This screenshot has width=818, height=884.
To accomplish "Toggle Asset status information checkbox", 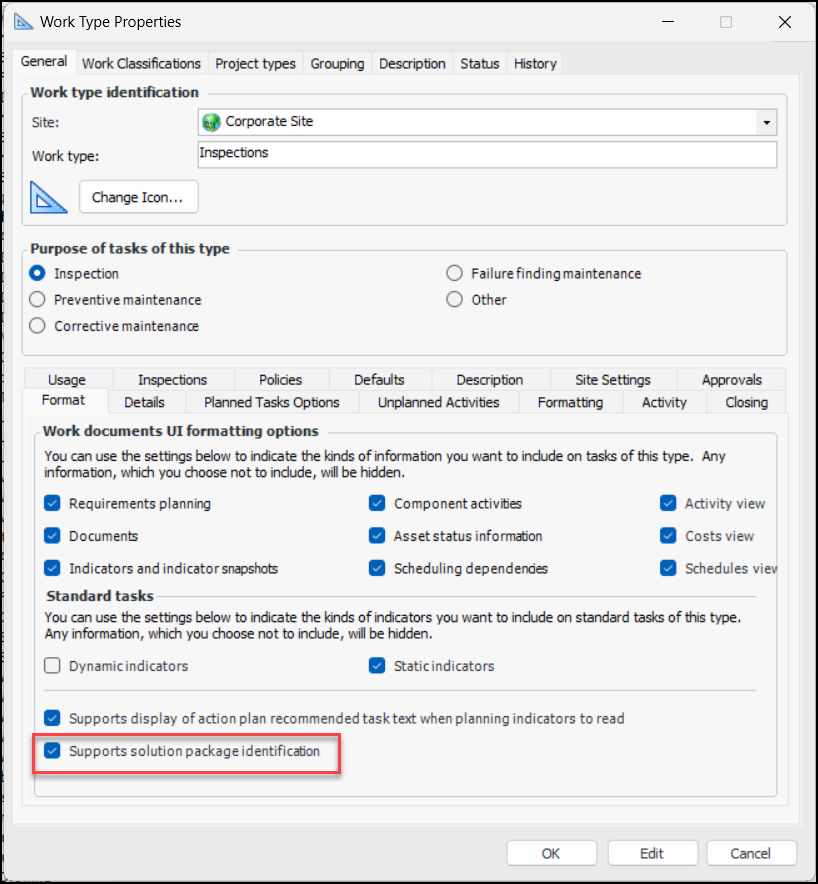I will [377, 536].
